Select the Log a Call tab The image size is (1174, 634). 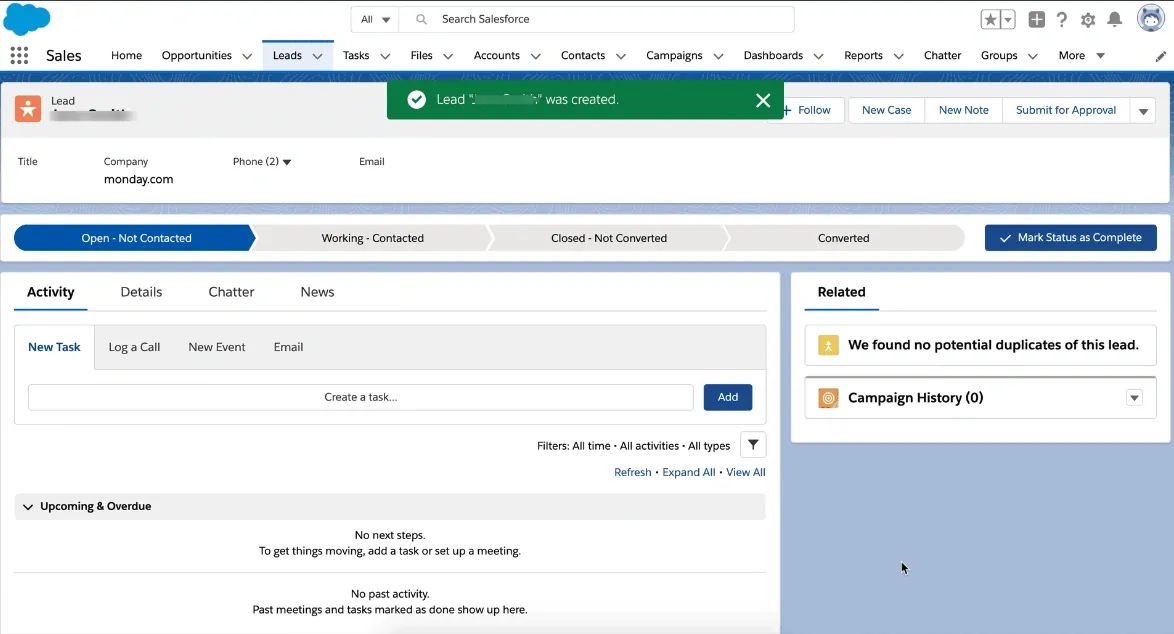[x=134, y=347]
